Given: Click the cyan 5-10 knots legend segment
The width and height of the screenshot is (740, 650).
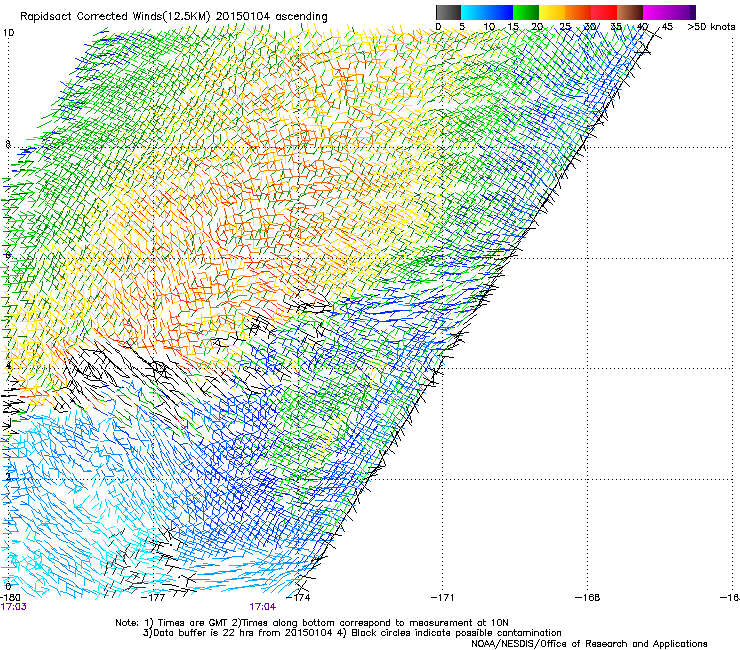Looking at the screenshot, I should pos(474,12).
